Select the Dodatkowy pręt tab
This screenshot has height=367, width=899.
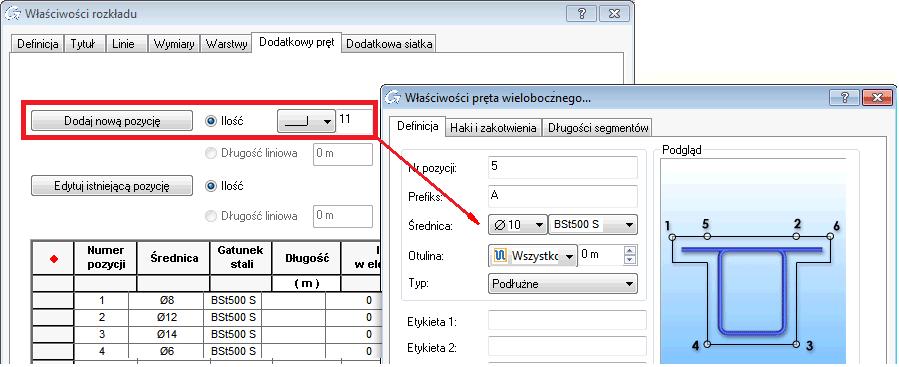[x=297, y=42]
